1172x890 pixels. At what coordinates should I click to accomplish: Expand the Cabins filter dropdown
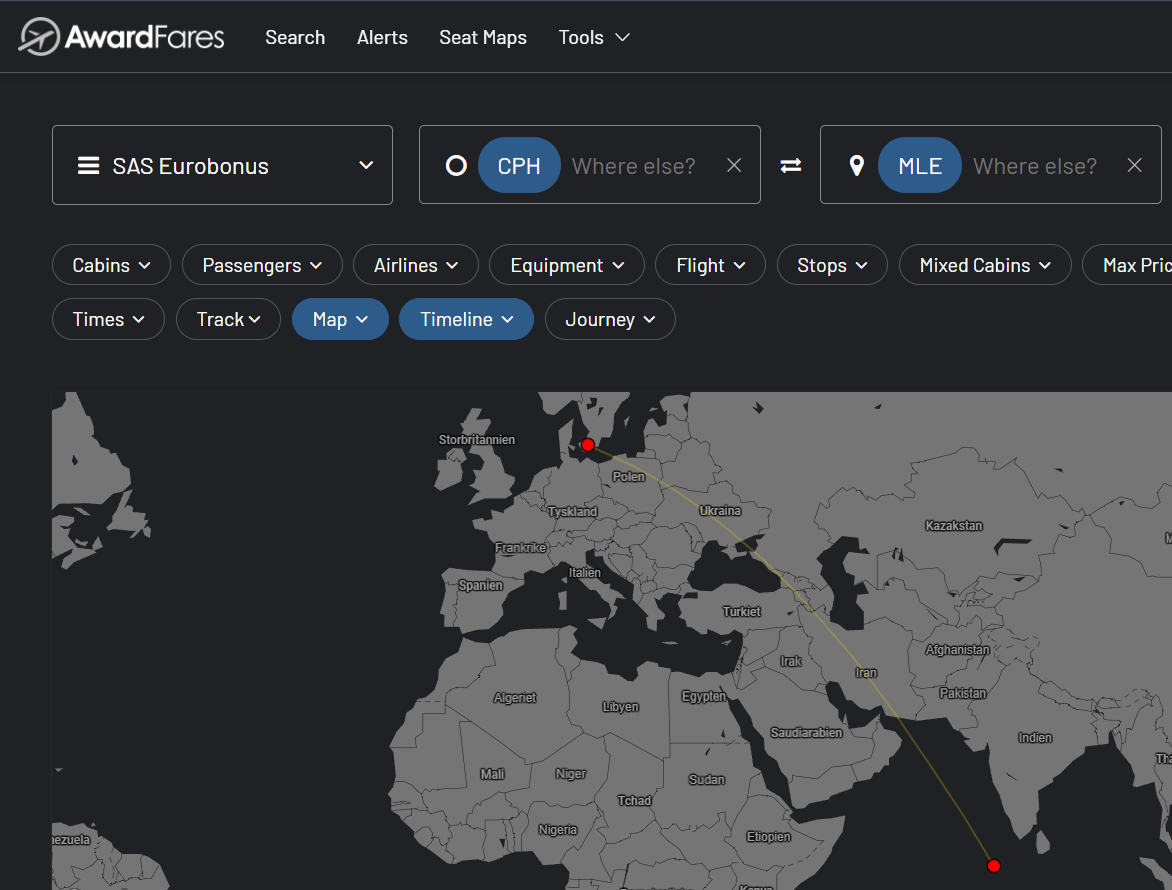click(x=111, y=265)
